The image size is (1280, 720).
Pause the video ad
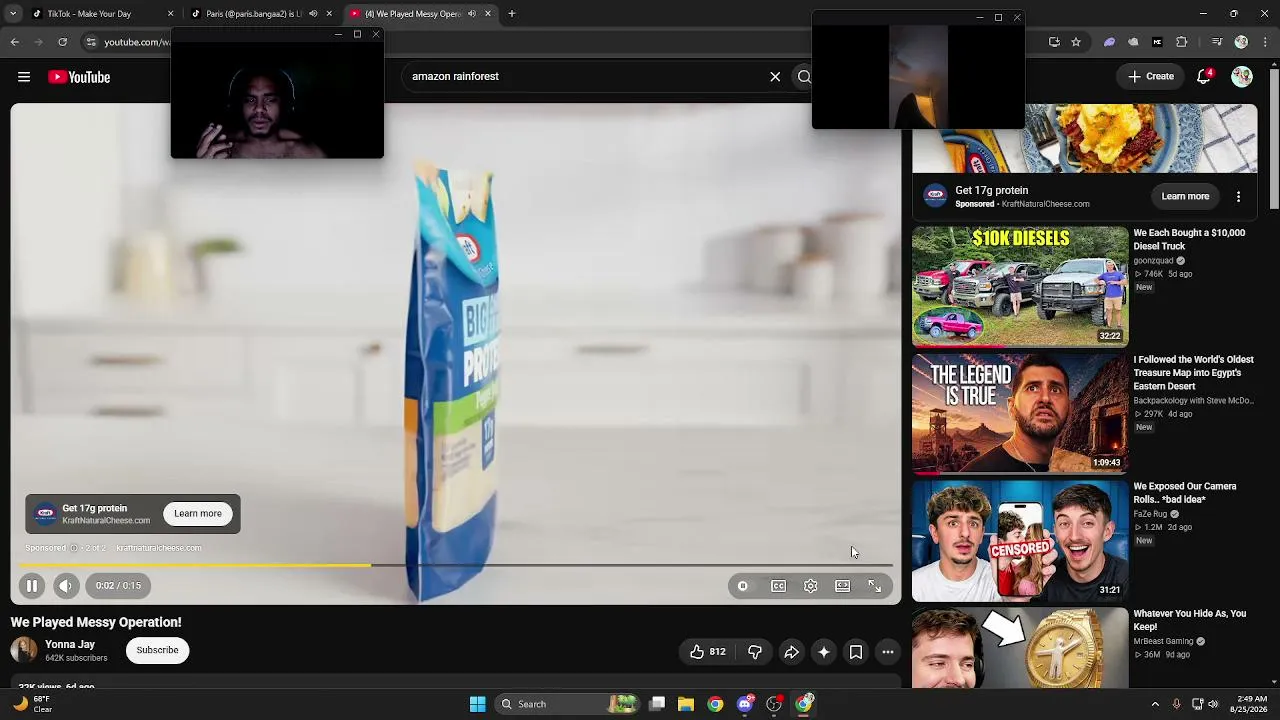[32, 586]
